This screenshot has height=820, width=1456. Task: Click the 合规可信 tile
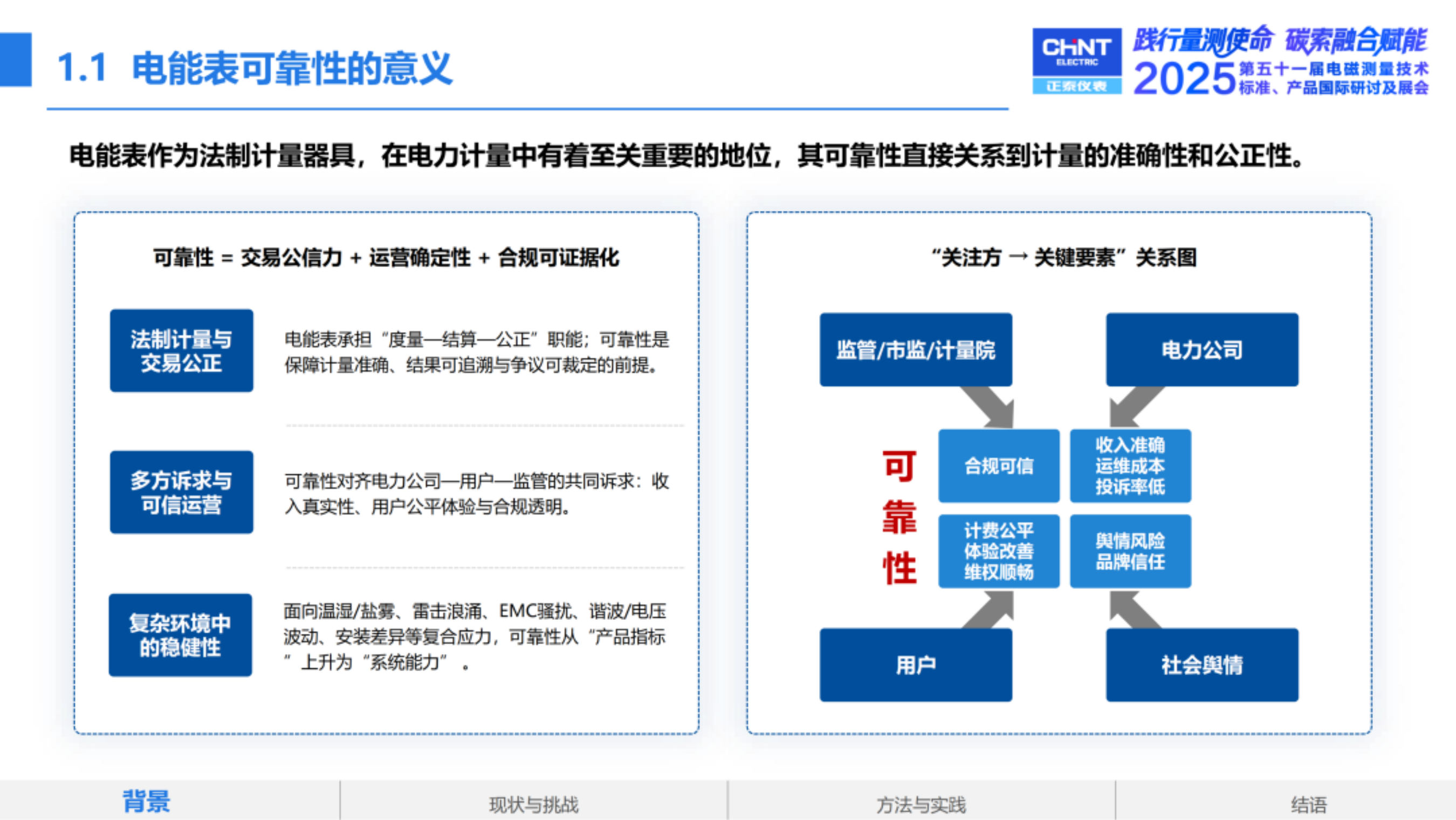click(x=999, y=466)
